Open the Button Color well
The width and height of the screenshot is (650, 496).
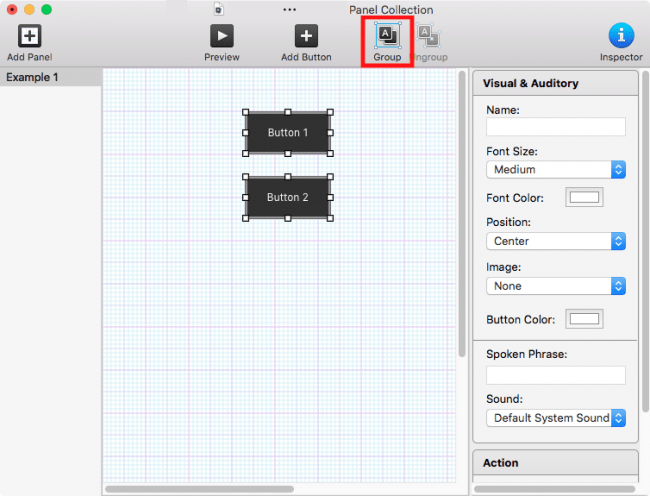click(x=584, y=319)
